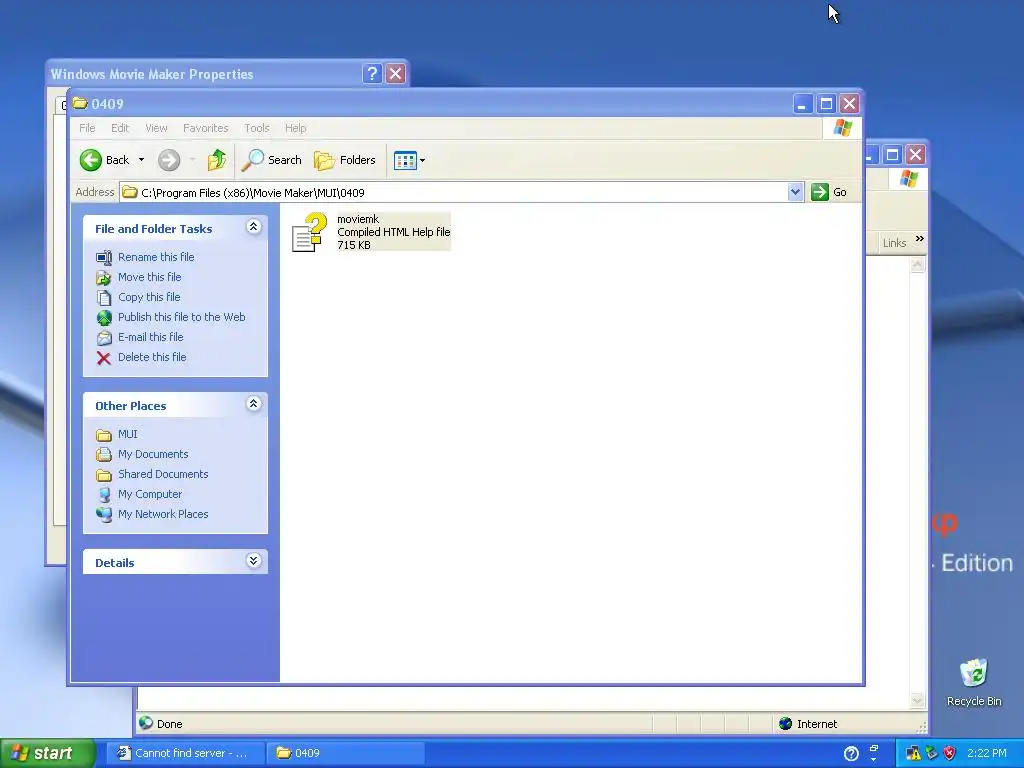This screenshot has width=1024, height=768.
Task: Click the Publish to Web globe icon
Action: (x=104, y=317)
